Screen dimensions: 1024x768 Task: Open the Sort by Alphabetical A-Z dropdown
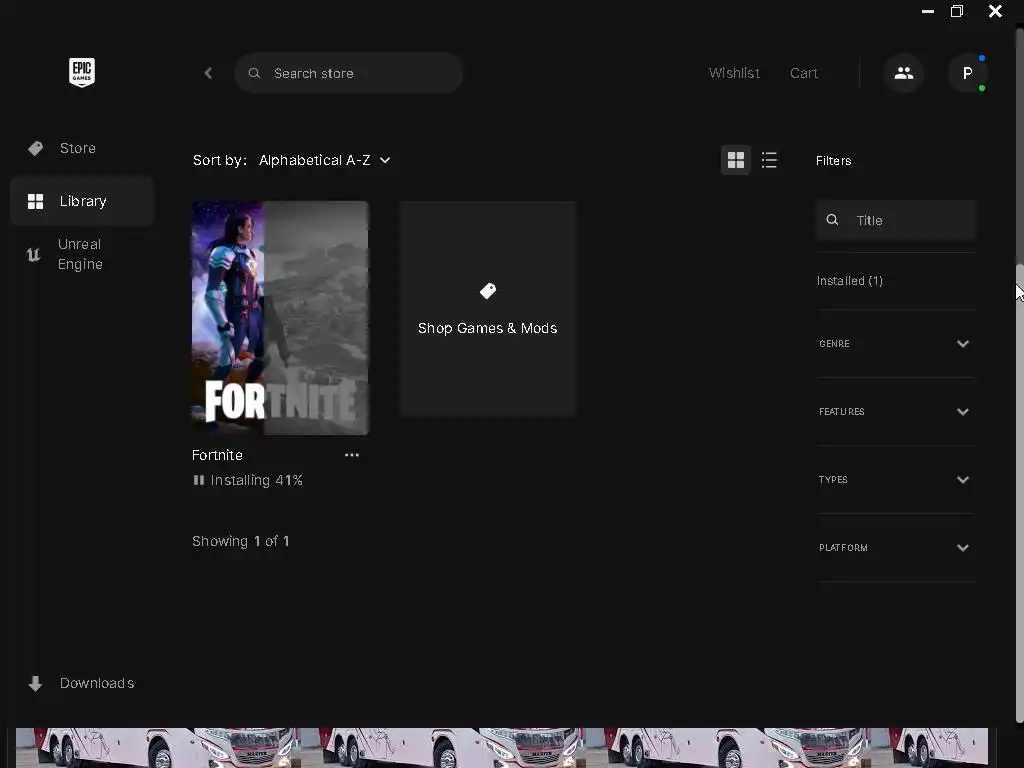pyautogui.click(x=325, y=160)
